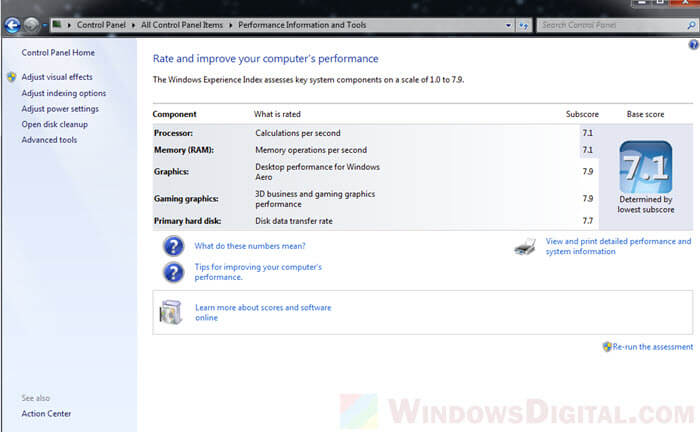
Task: Open Action Center under See also
Action: coord(46,414)
